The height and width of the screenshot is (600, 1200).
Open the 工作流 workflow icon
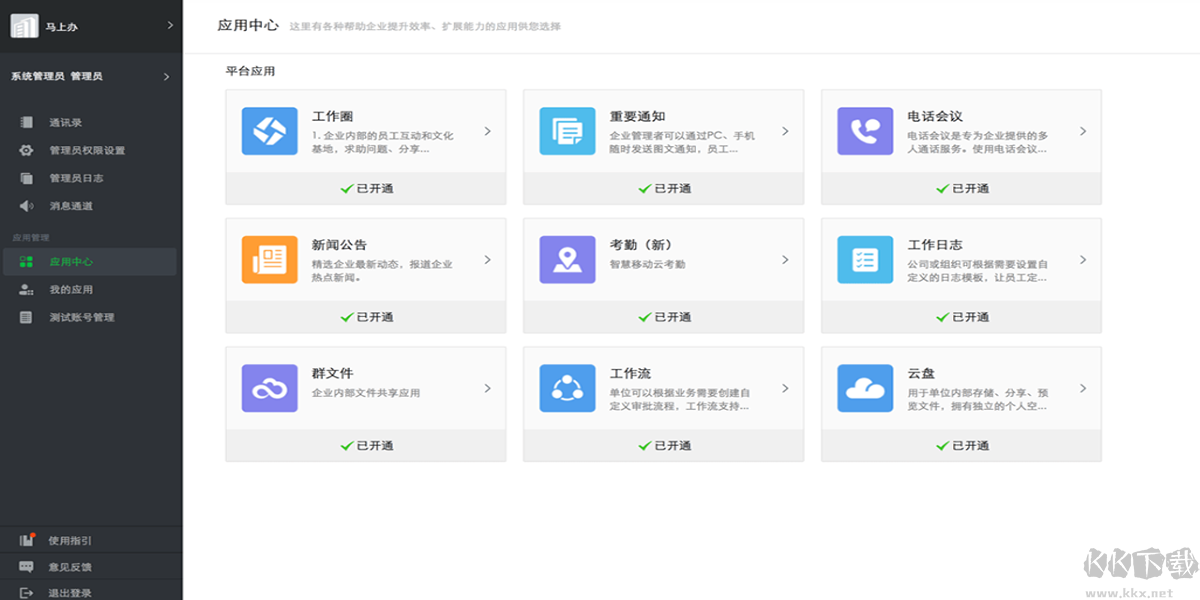point(566,388)
